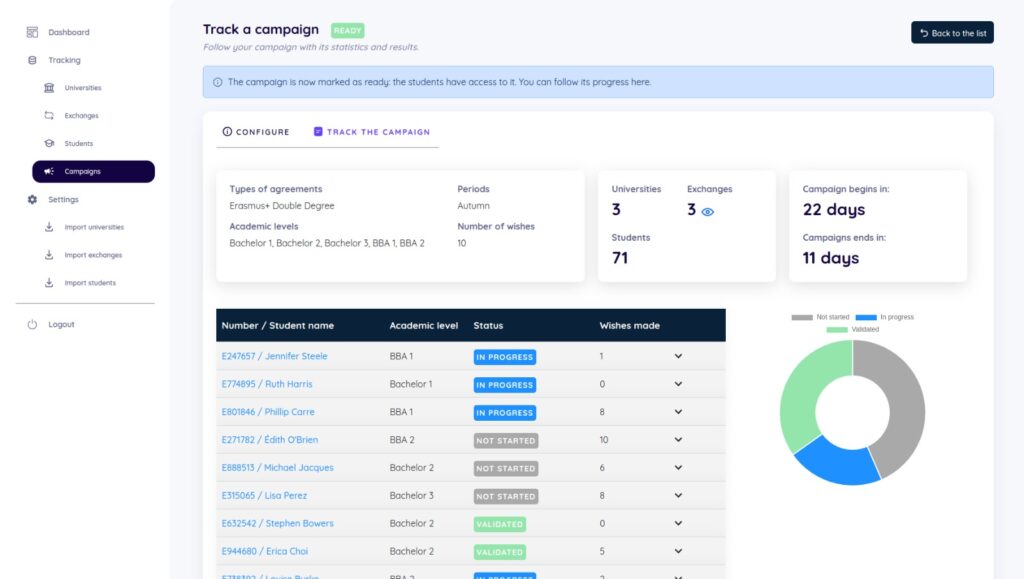
Task: Click the Universities building icon
Action: [x=49, y=87]
